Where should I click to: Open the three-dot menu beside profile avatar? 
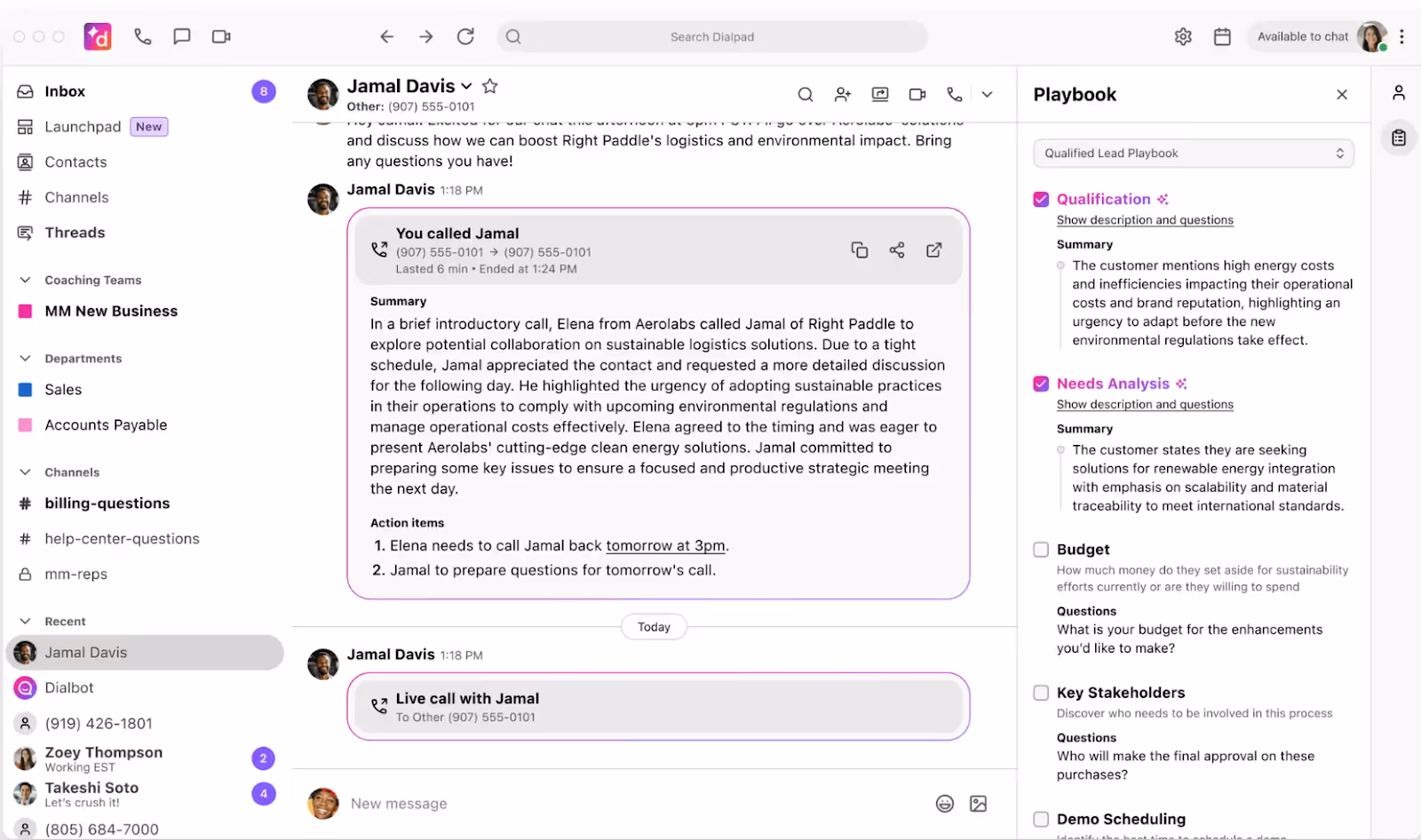[1401, 36]
